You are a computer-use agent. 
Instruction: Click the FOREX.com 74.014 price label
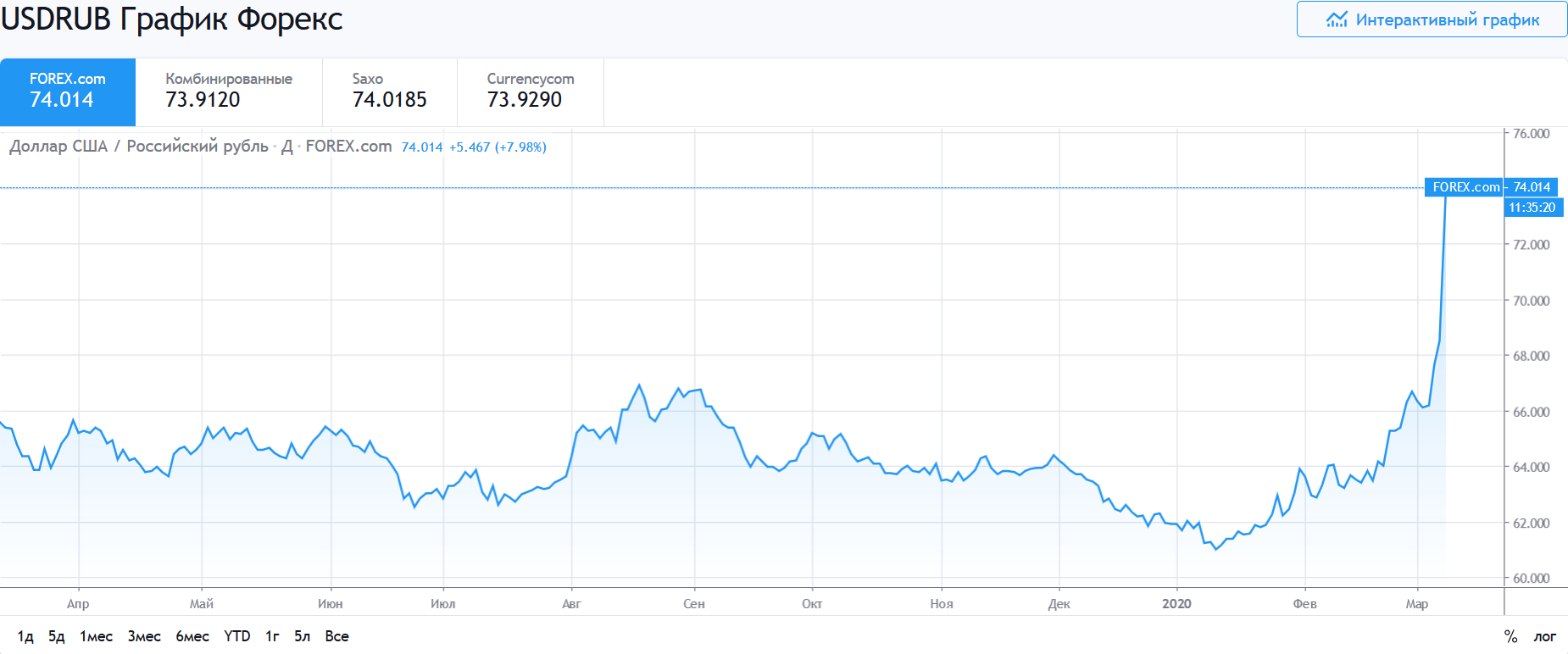pyautogui.click(x=1491, y=187)
